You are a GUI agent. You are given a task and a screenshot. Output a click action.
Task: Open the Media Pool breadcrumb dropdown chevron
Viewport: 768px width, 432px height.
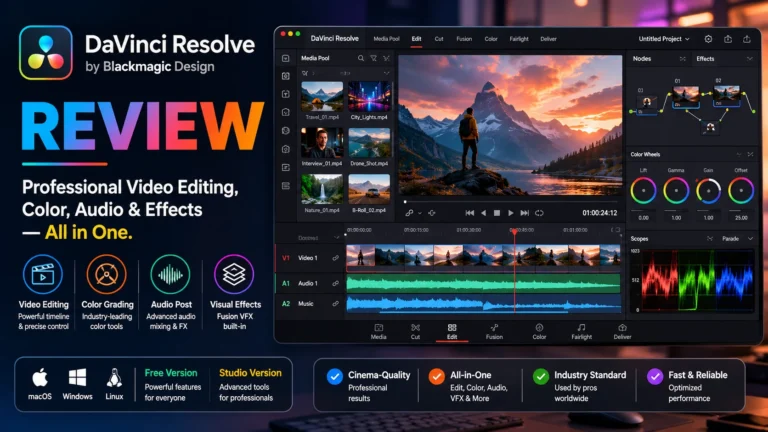tap(386, 73)
